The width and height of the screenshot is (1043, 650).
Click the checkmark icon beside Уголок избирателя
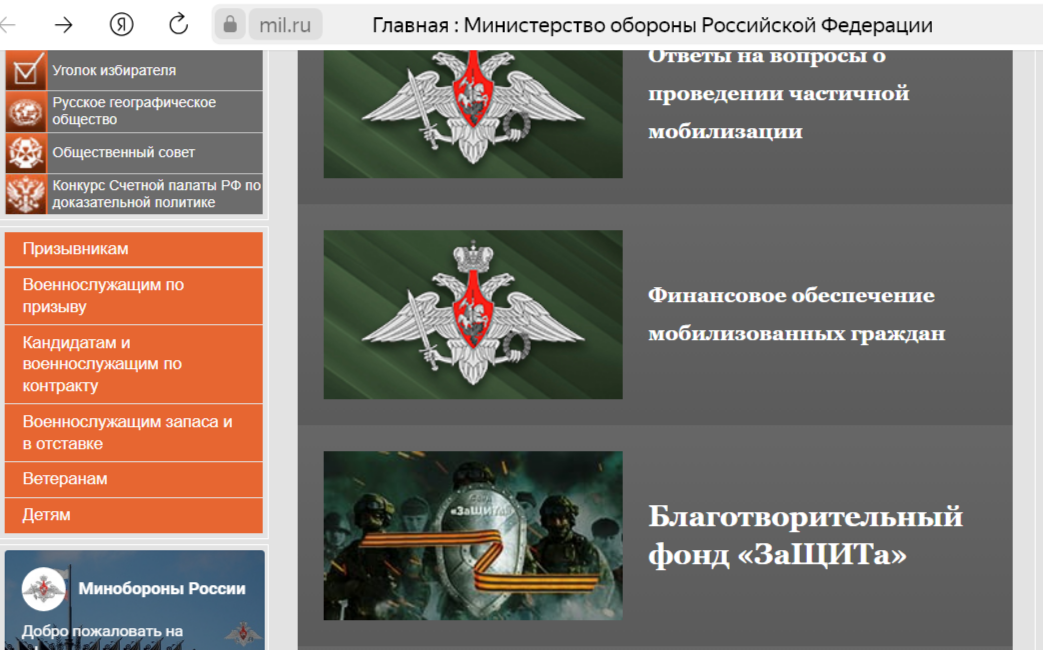click(26, 70)
